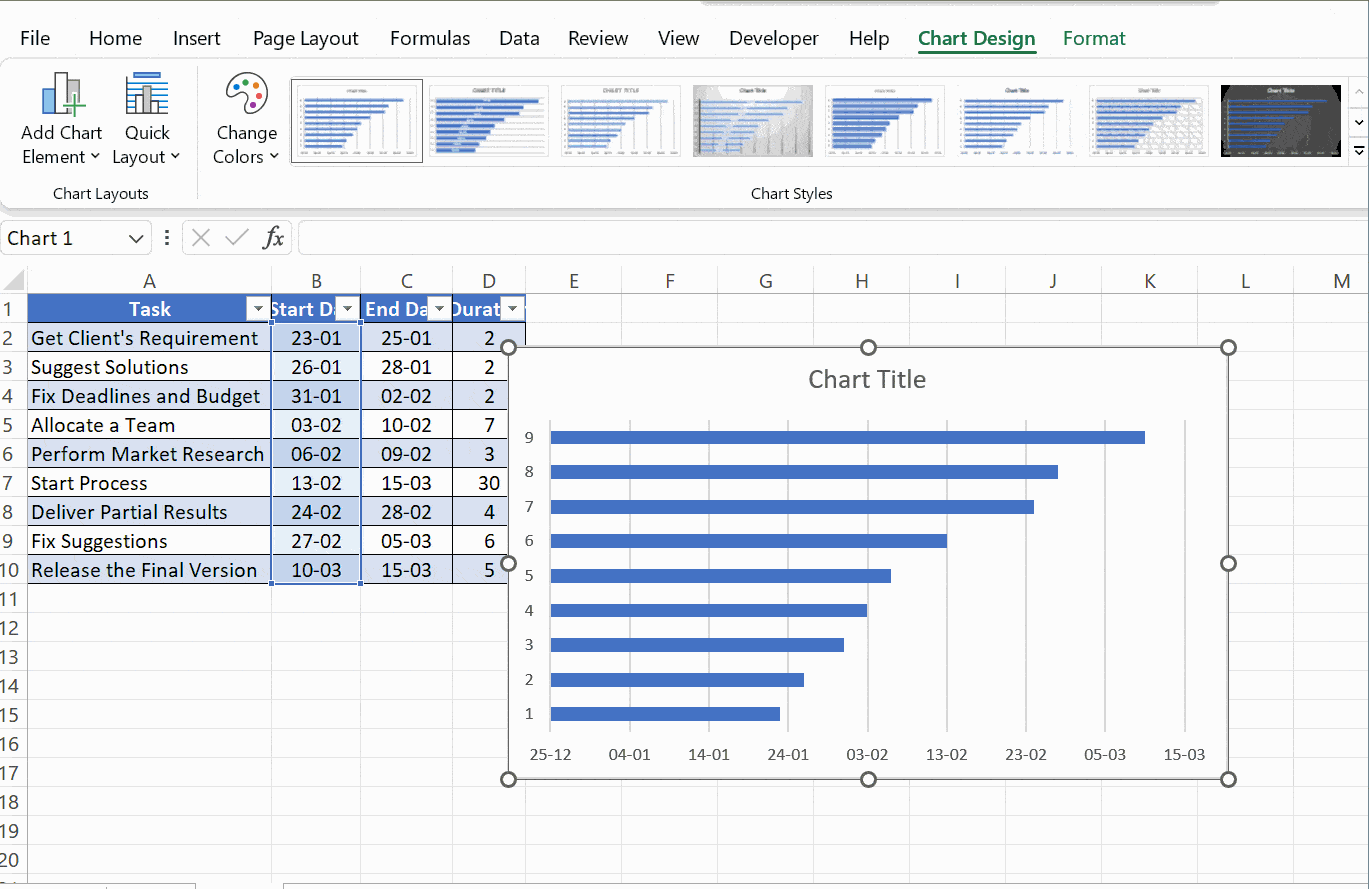The height and width of the screenshot is (889, 1369).
Task: Click the chart axis label 03-02
Action: point(867,754)
